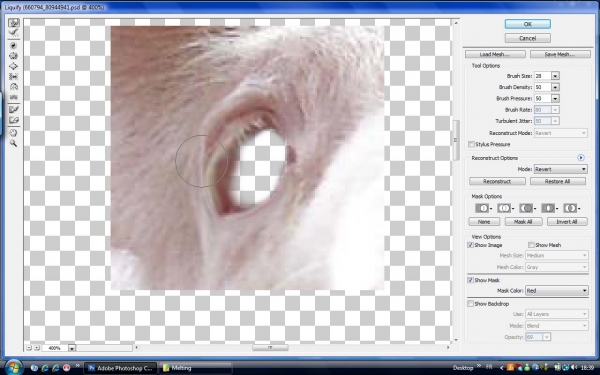600x375 pixels.
Task: Open the Intersect with Selection mask option icon
Action: pyautogui.click(x=548, y=208)
